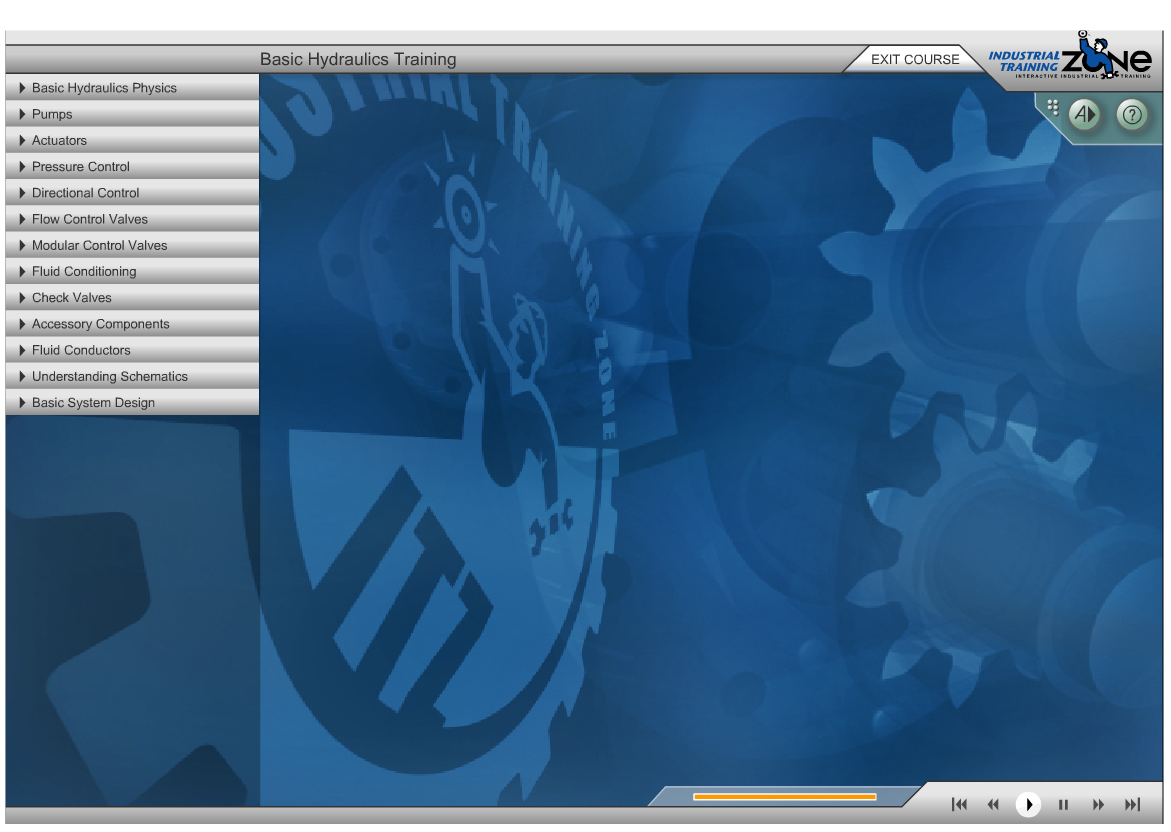The image size is (1171, 832).
Task: Expand the Understanding Schematics arrow
Action: [22, 376]
